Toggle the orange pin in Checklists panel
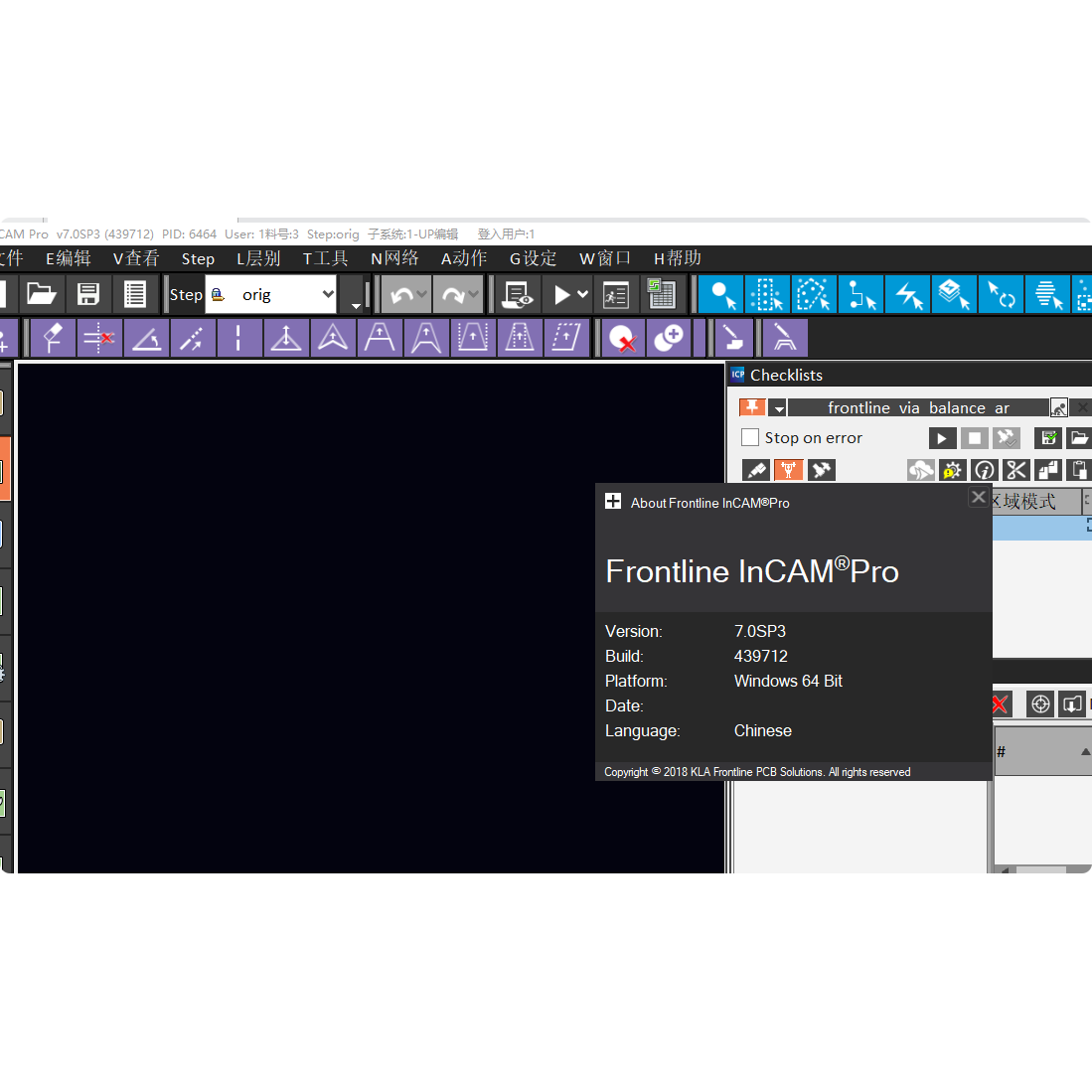Screen dimensions: 1092x1092 (x=752, y=407)
